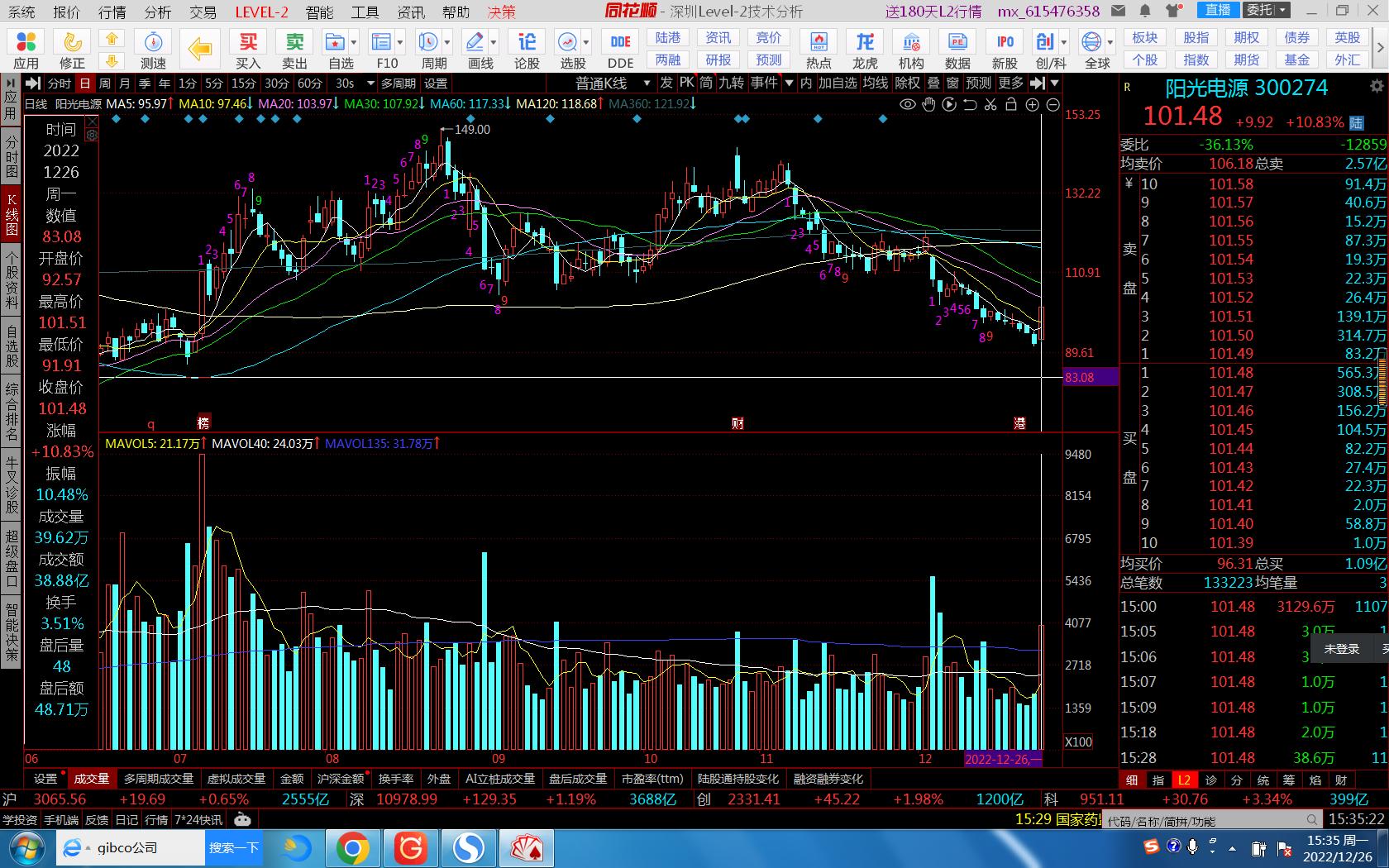Go back with the yellow left arrow
This screenshot has height=868, width=1389.
(200, 50)
